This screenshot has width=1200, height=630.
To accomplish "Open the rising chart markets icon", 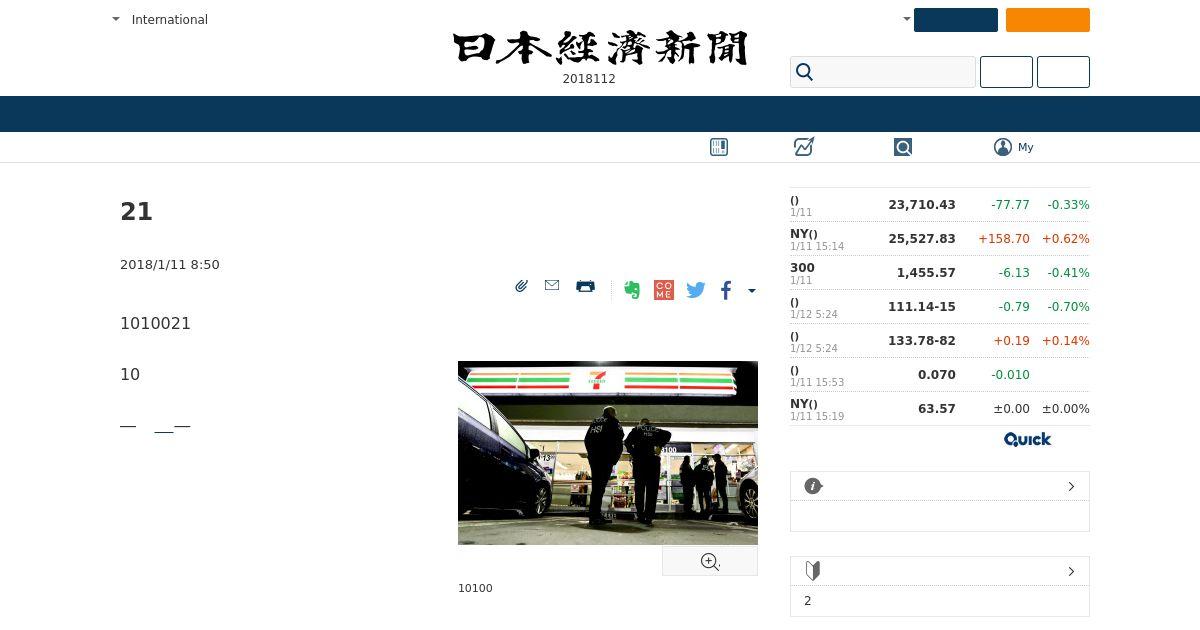I will [804, 147].
